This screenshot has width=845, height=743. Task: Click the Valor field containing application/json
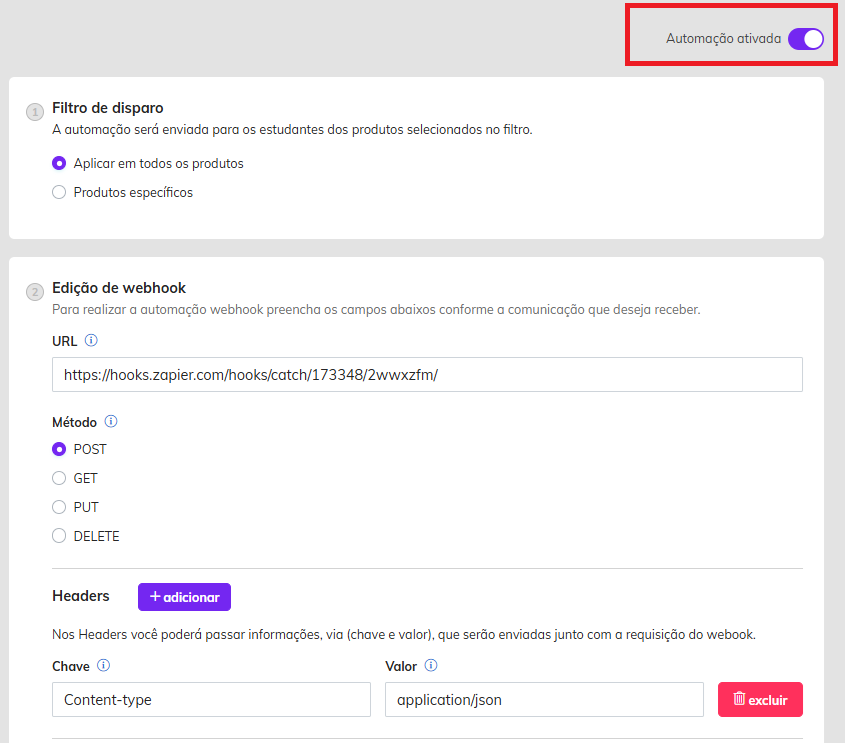tap(544, 700)
